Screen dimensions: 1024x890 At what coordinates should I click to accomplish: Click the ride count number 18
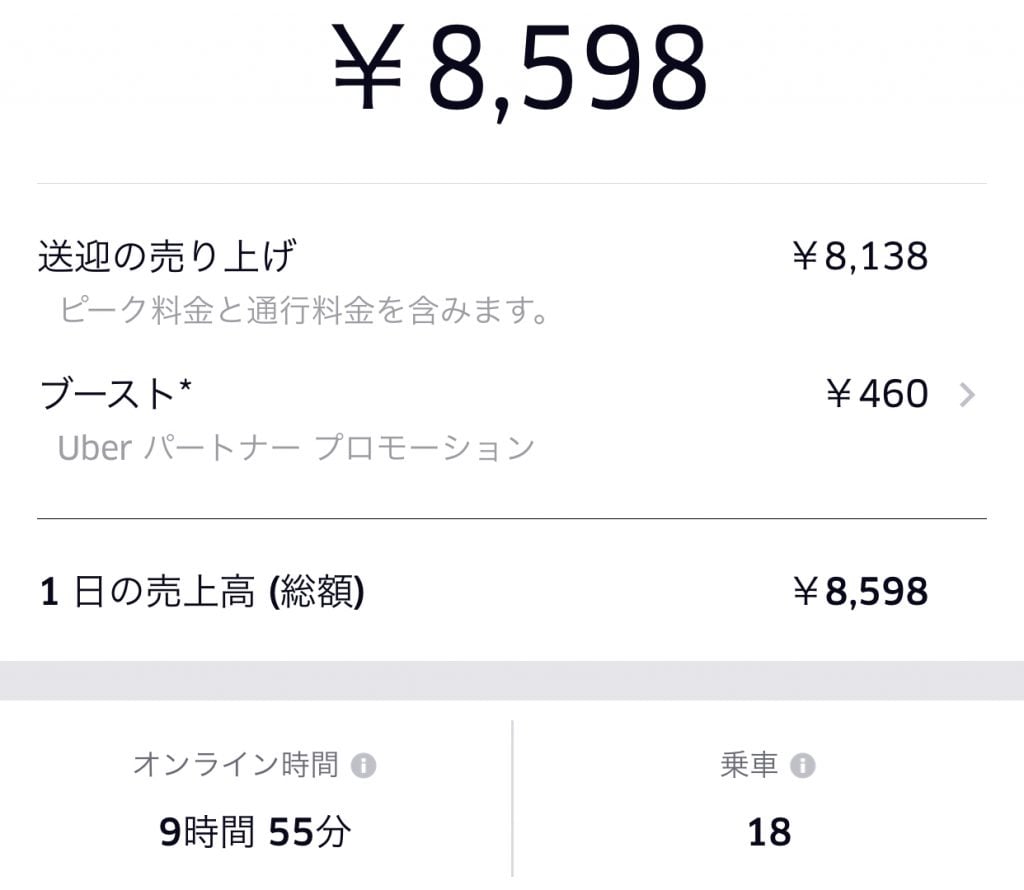click(769, 832)
